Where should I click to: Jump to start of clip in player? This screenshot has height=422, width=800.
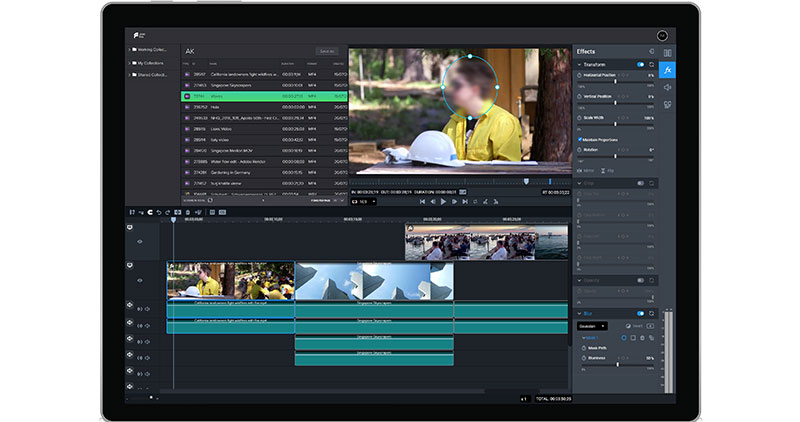tap(422, 201)
